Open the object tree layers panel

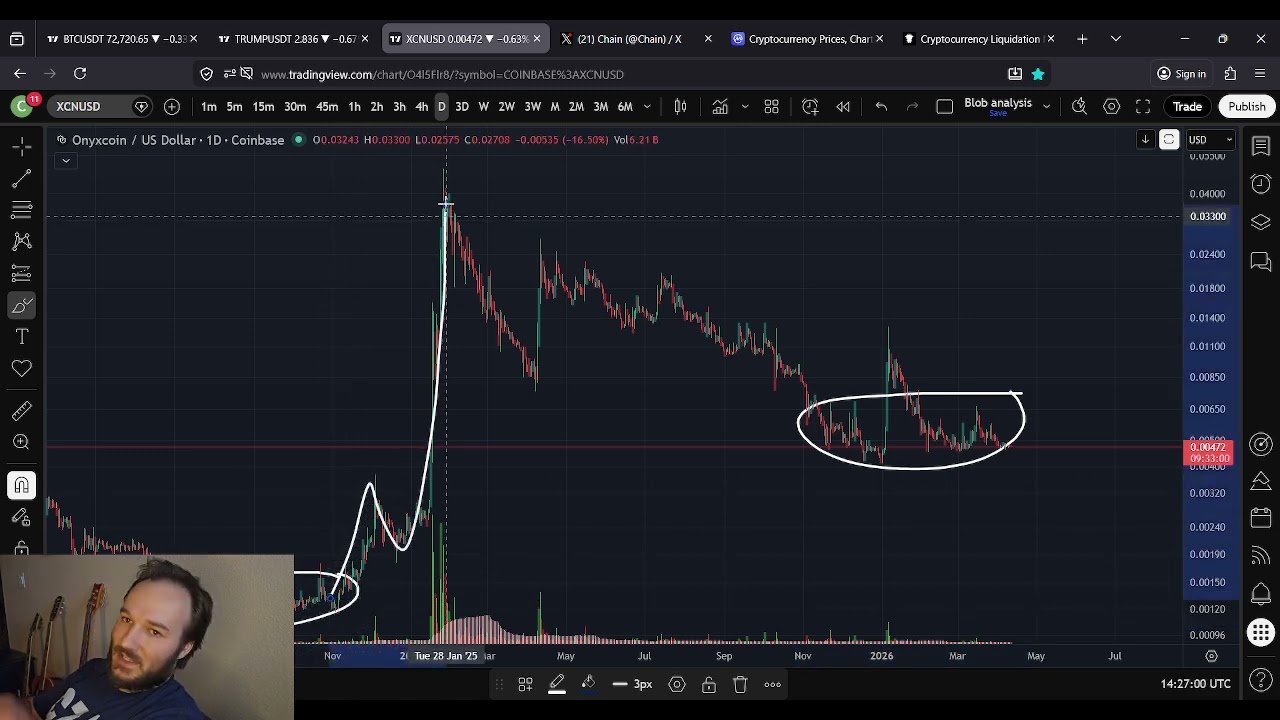tap(1261, 222)
